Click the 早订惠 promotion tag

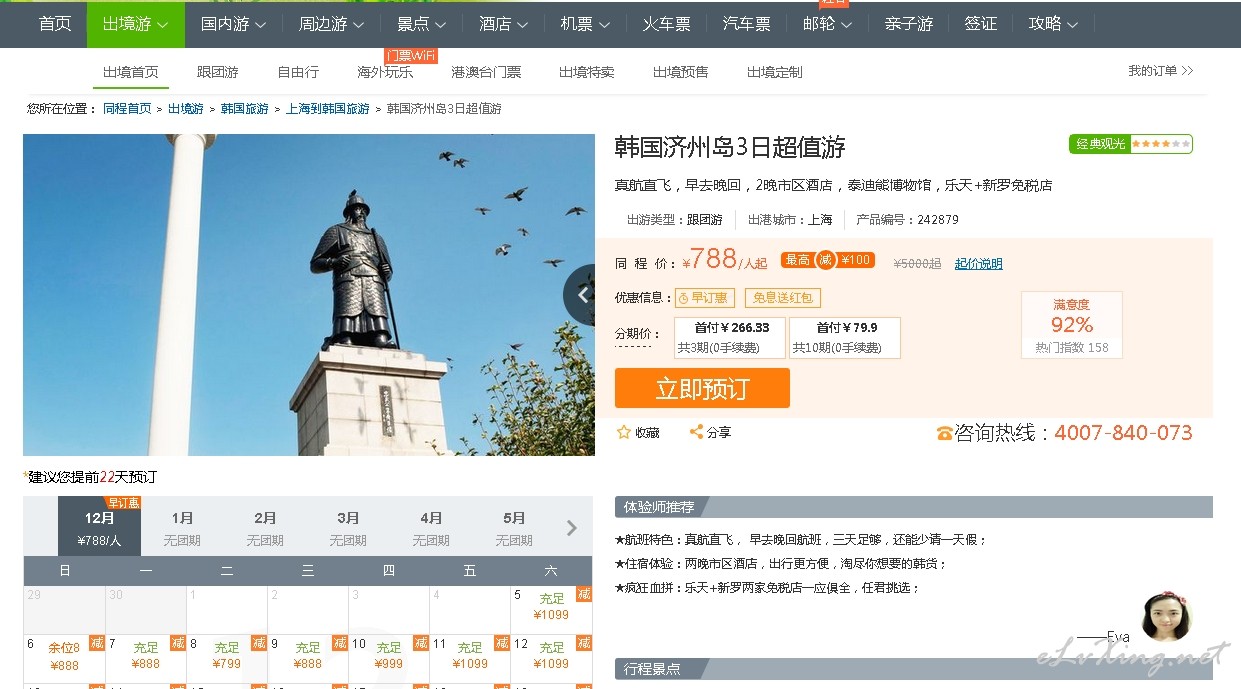point(705,298)
